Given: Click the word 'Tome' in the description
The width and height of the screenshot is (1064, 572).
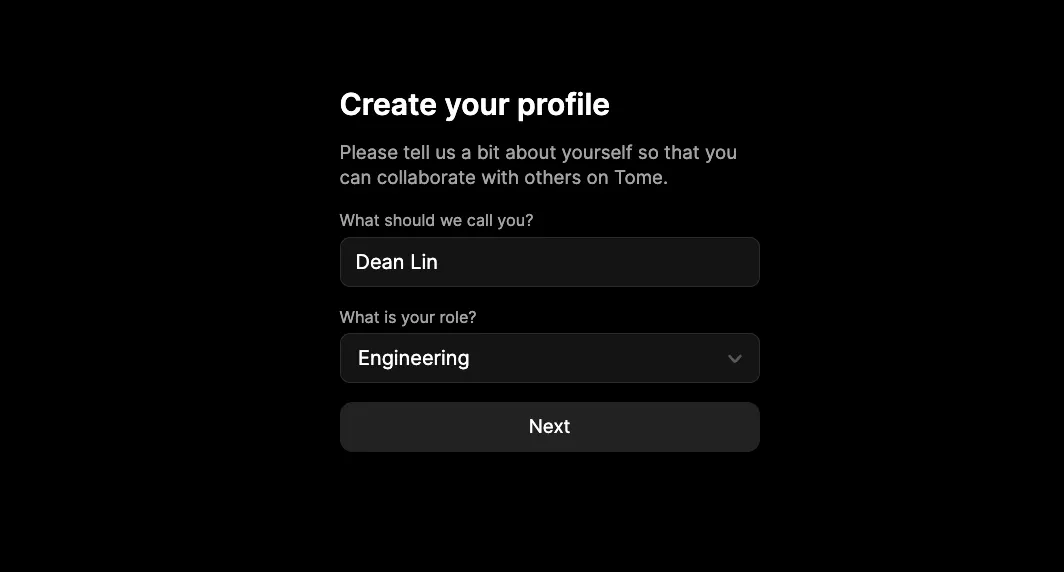Looking at the screenshot, I should coord(638,178).
